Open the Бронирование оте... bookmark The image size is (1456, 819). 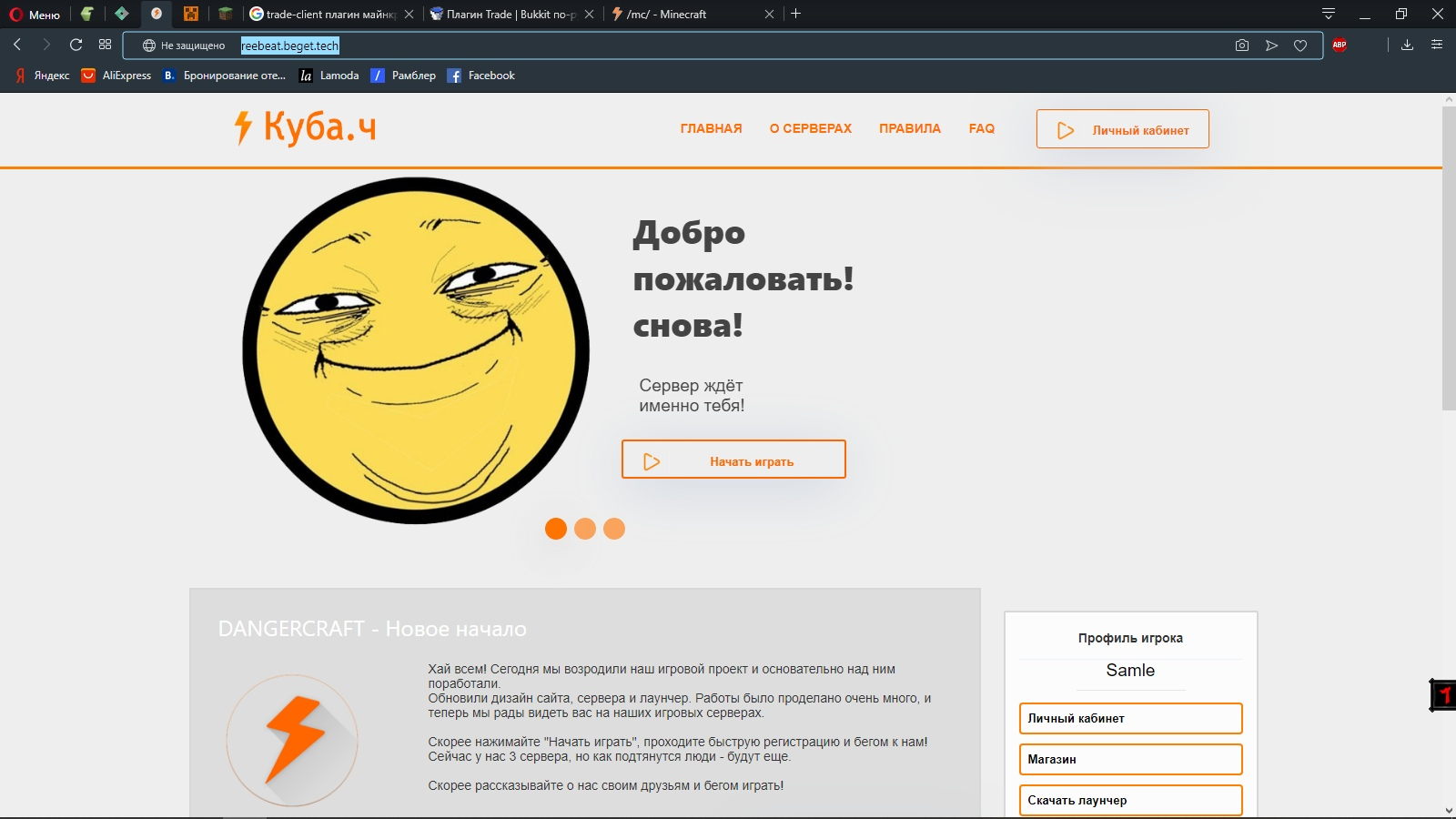(224, 76)
